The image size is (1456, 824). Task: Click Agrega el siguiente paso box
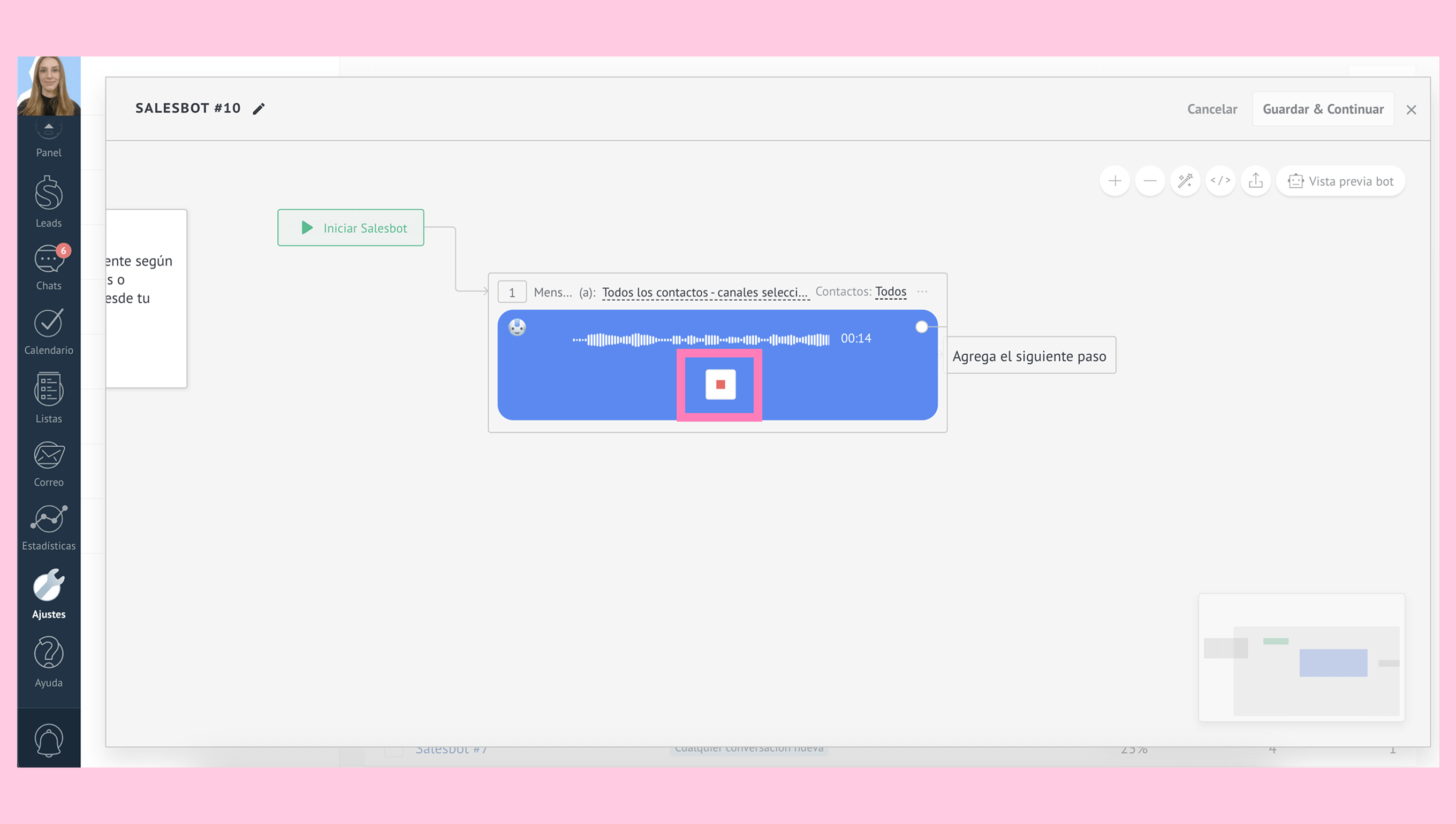click(1030, 356)
